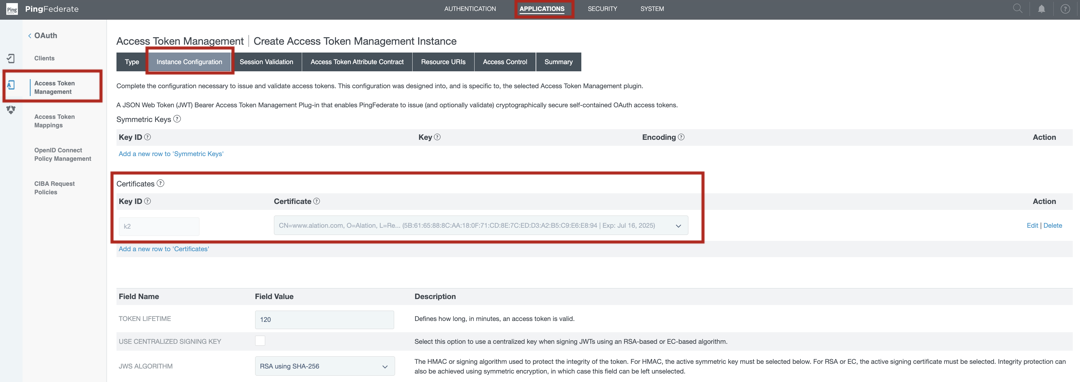
Task: Switch to Access Token Attribute Contract tab
Action: [357, 62]
